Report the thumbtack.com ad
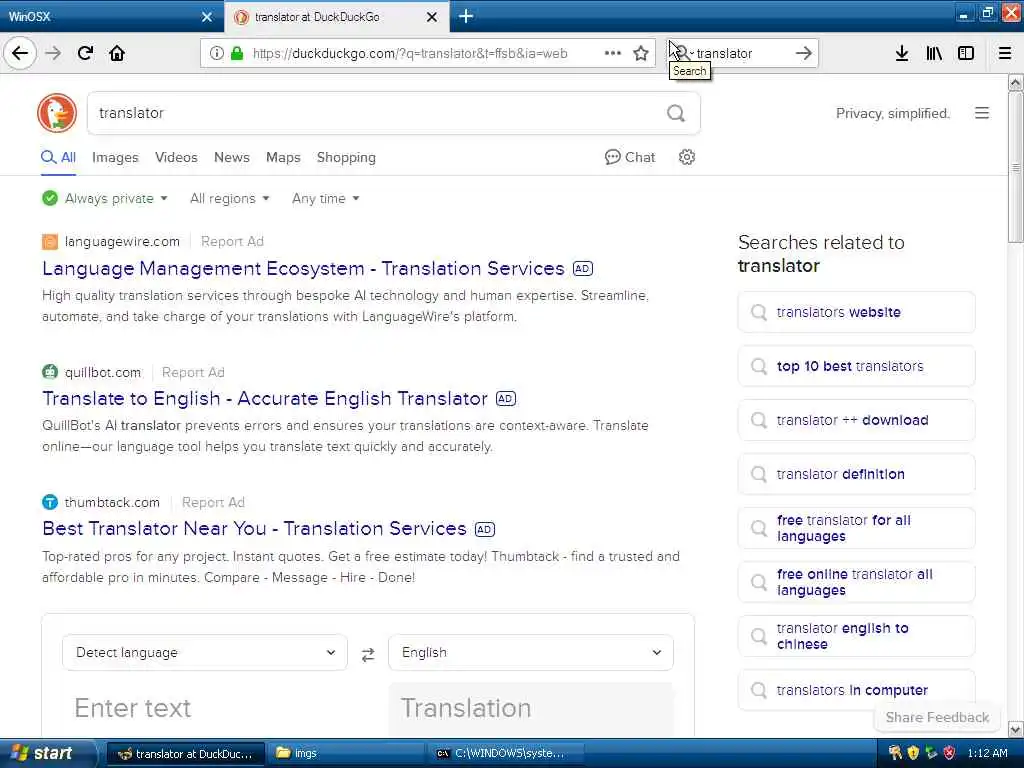Image resolution: width=1024 pixels, height=768 pixels. [213, 502]
